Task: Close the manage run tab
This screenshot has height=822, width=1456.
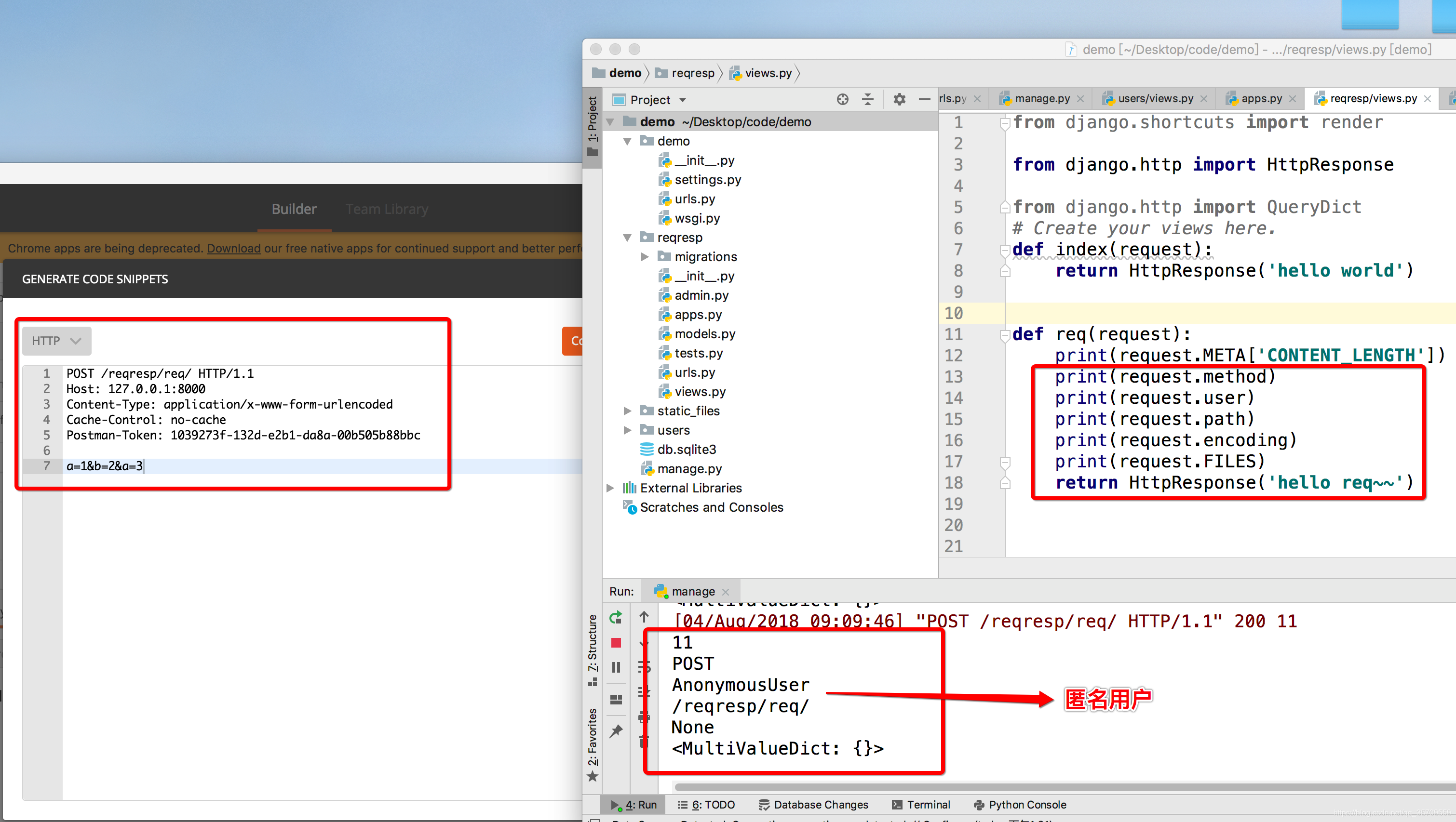Action: (x=726, y=592)
